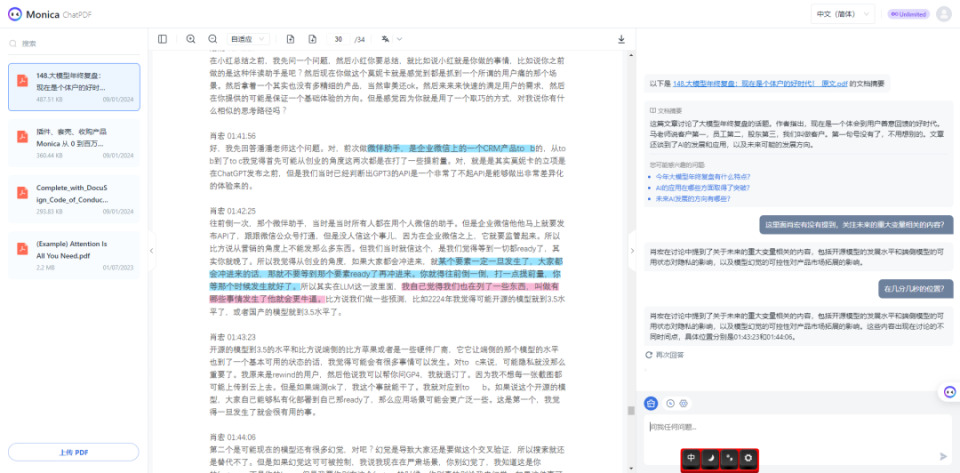The image size is (960, 473).
Task: Download the current PDF
Action: tap(621, 39)
